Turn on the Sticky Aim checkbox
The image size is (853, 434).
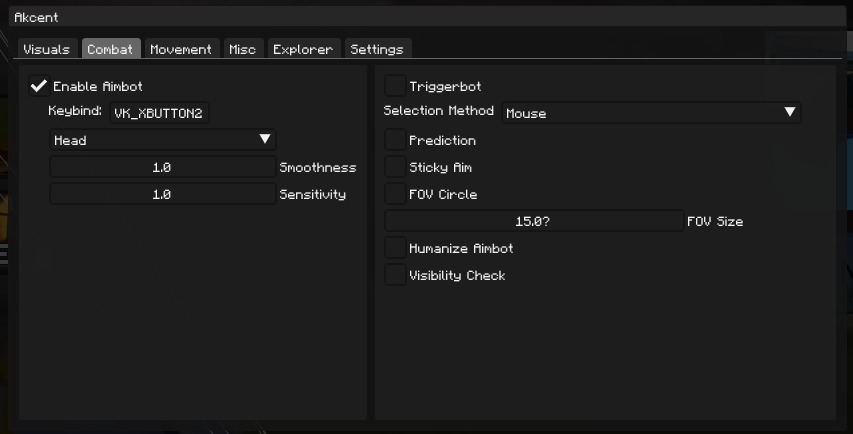pyautogui.click(x=395, y=168)
